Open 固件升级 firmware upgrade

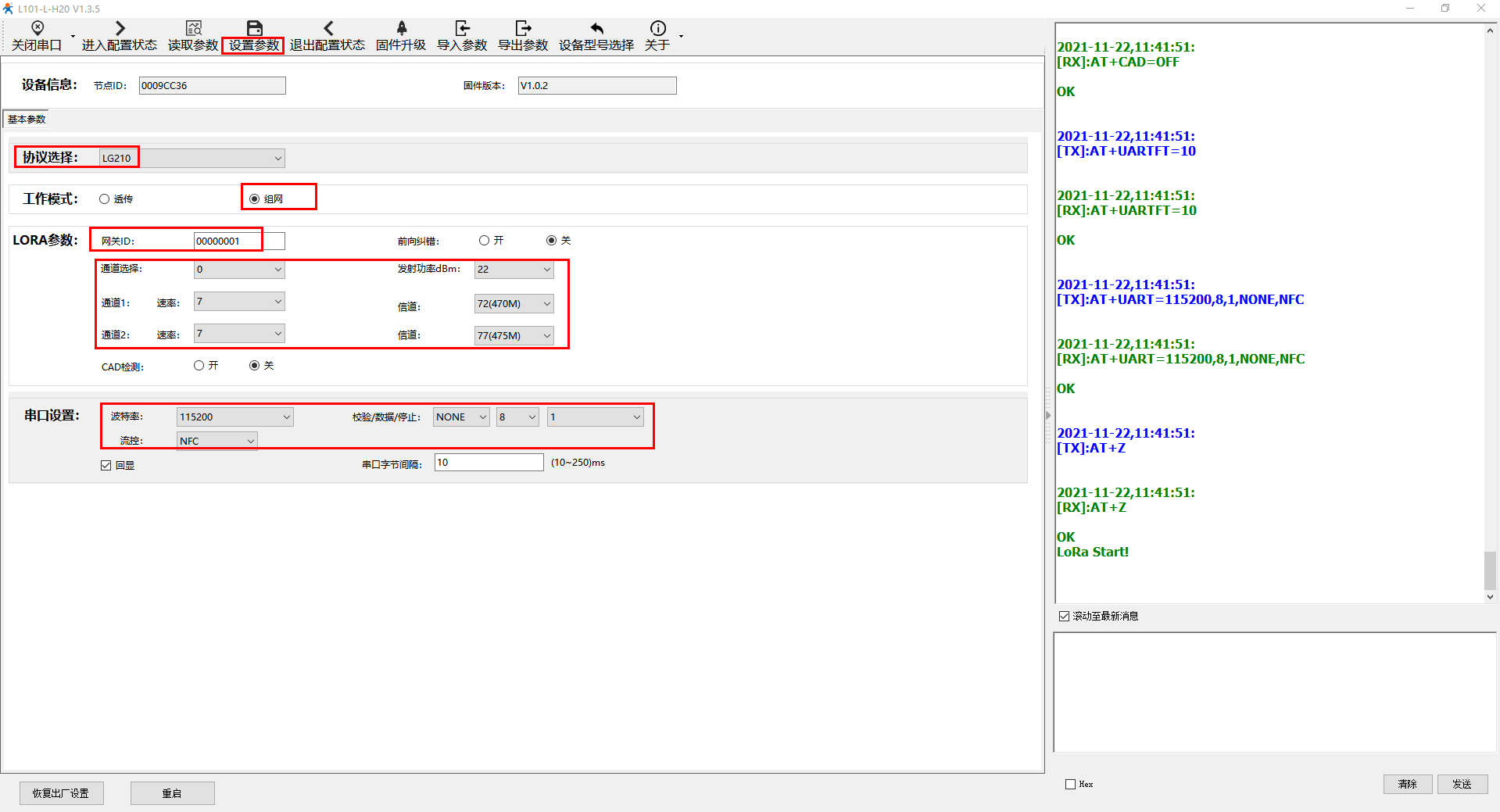[401, 29]
